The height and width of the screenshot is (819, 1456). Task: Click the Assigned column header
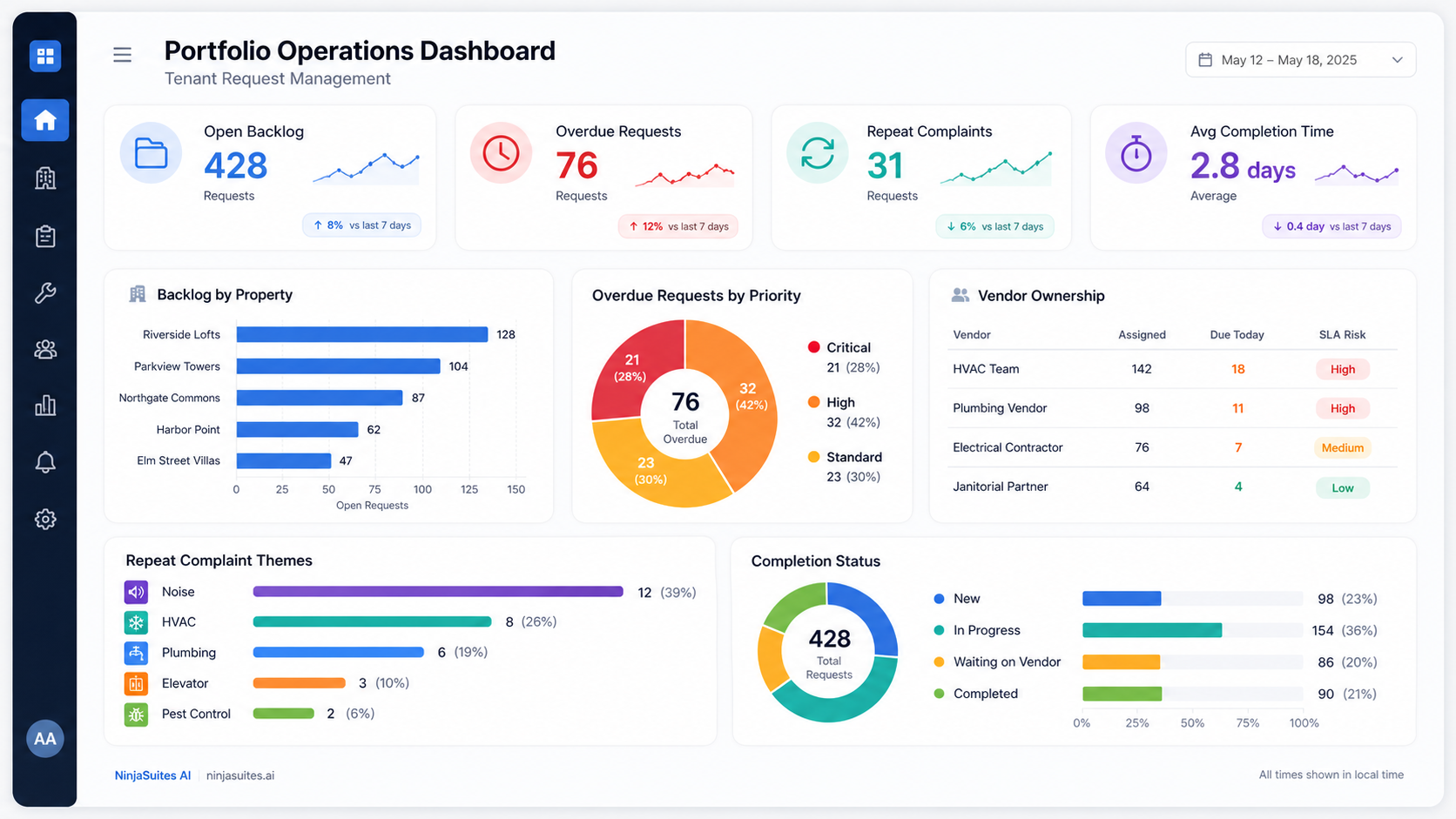[1142, 335]
